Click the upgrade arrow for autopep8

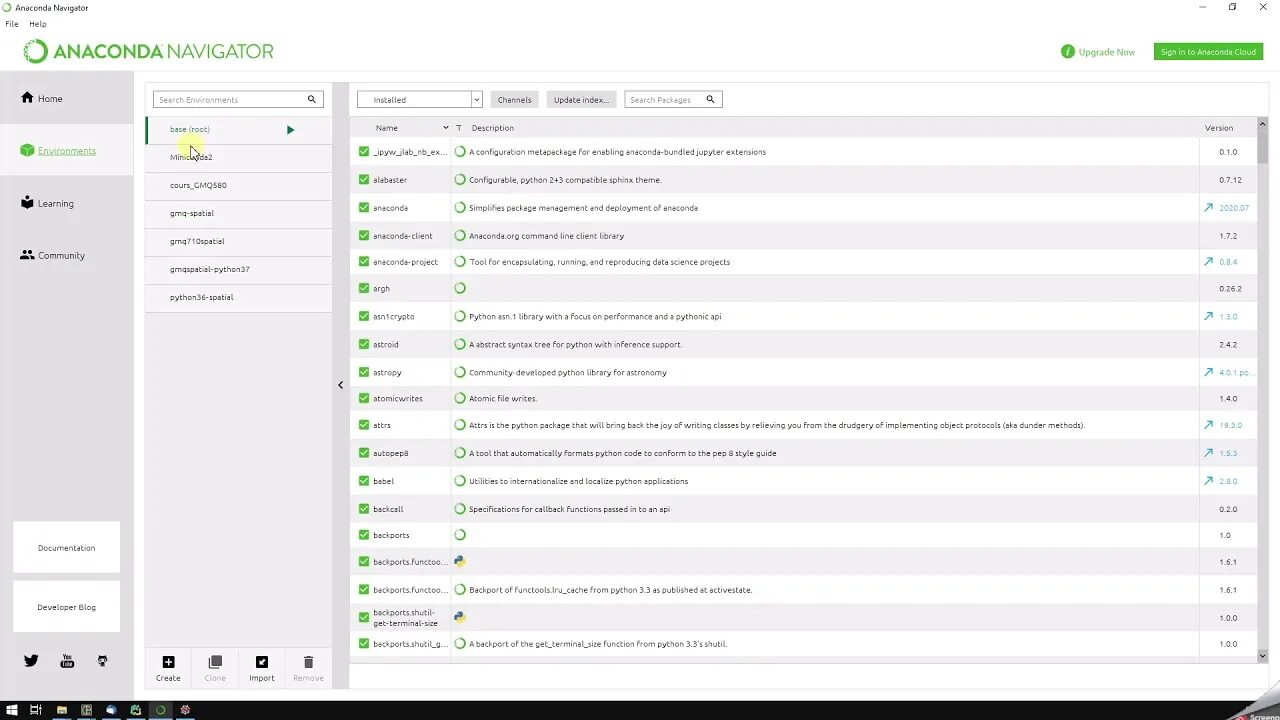(x=1208, y=453)
